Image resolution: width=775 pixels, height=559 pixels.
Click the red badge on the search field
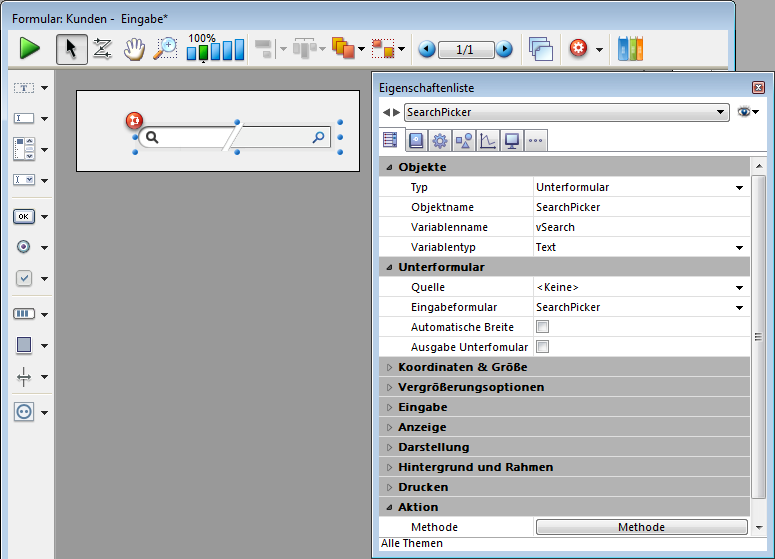pos(135,121)
